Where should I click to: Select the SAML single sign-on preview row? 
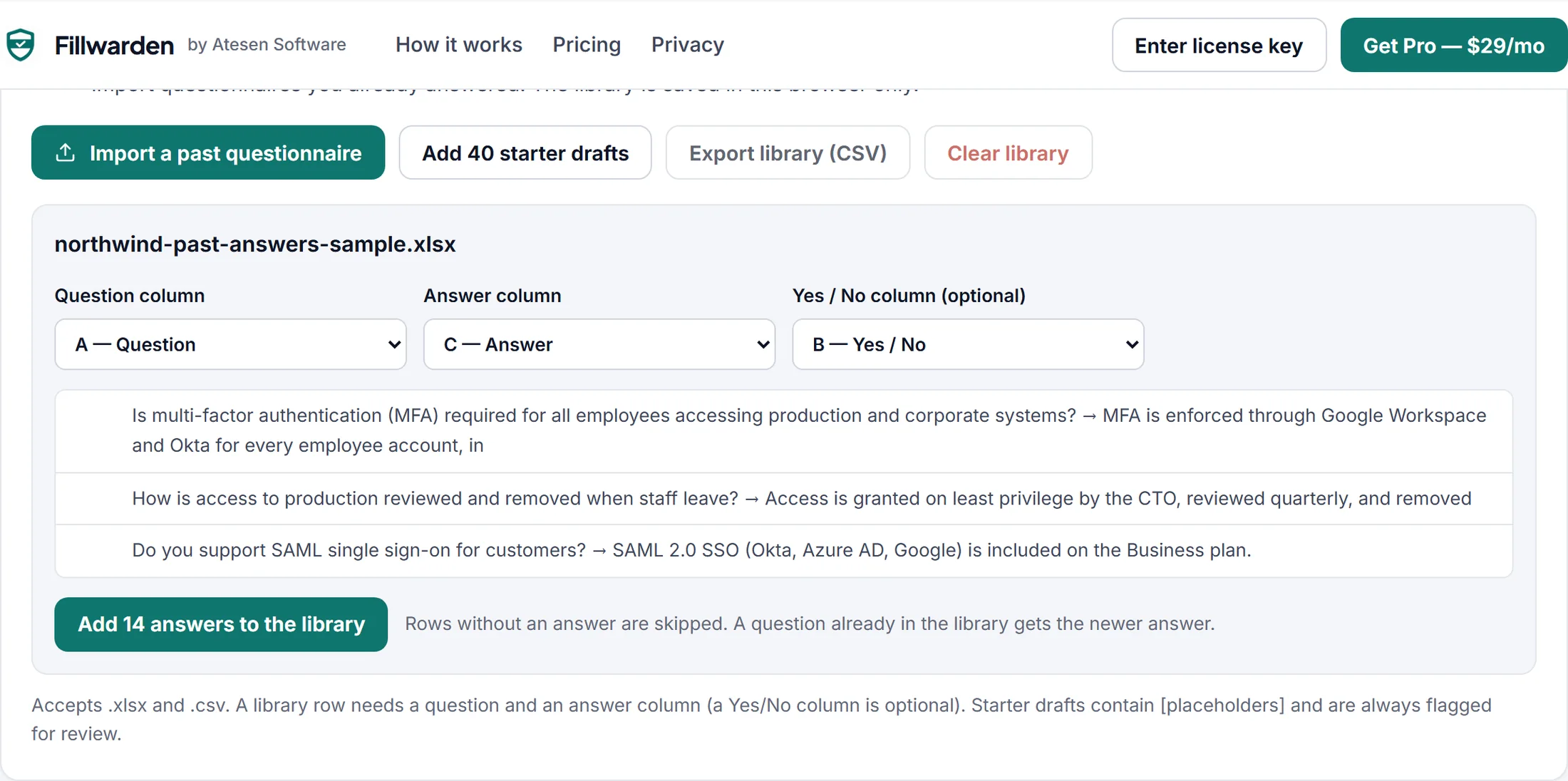click(x=784, y=551)
